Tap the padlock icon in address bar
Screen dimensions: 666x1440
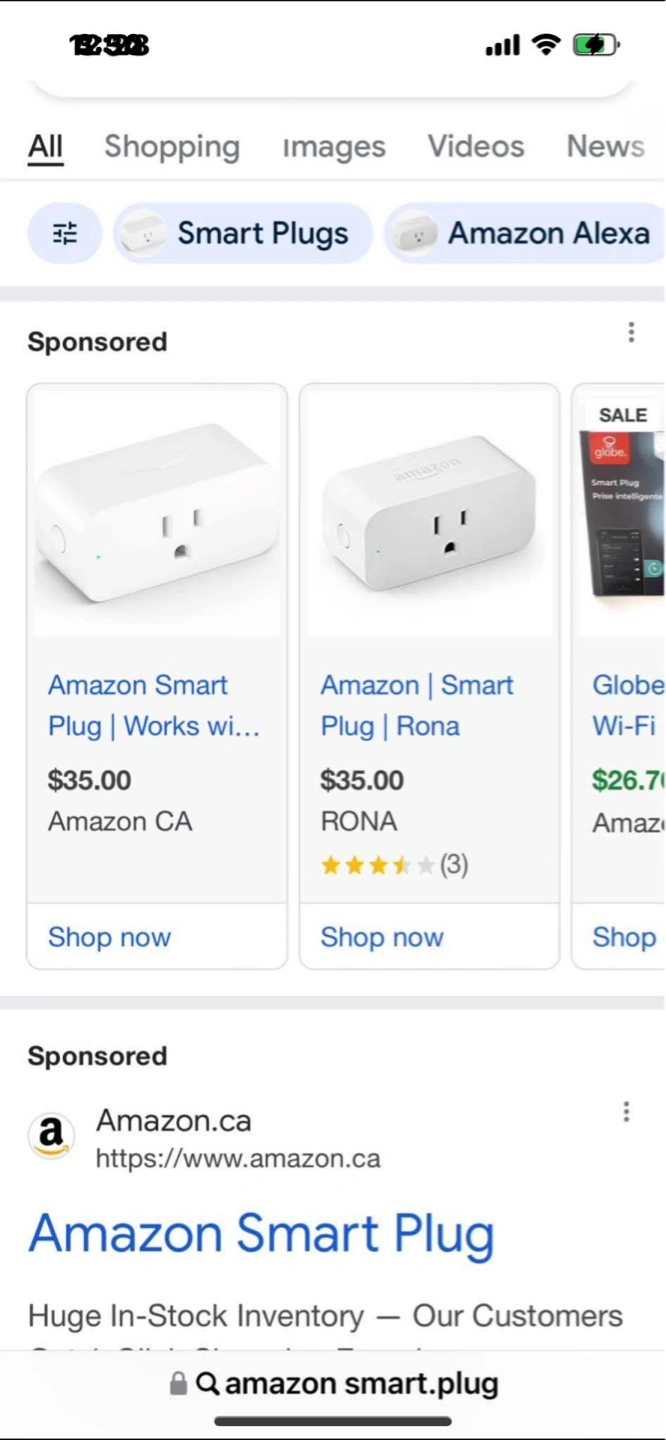pos(178,1384)
